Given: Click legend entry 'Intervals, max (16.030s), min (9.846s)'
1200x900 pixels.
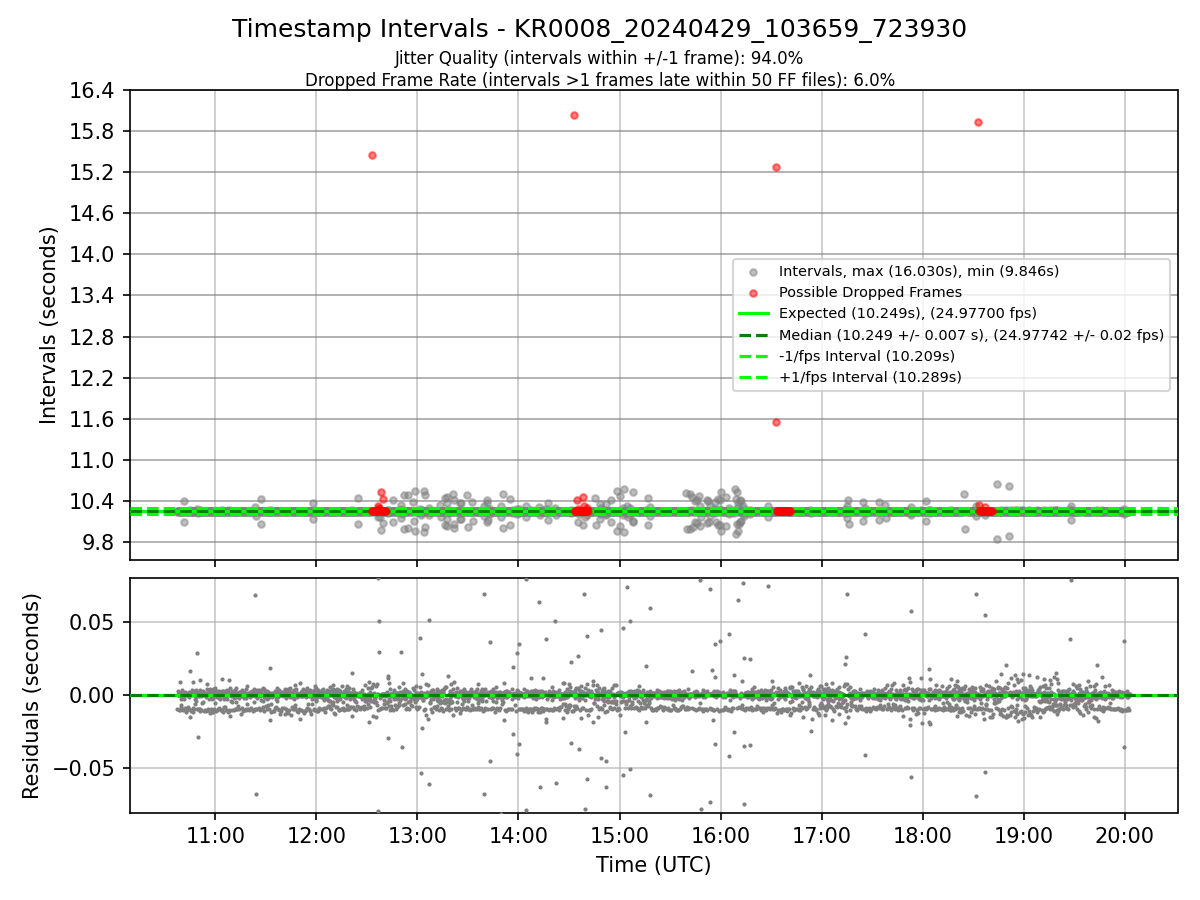Looking at the screenshot, I should coord(918,271).
